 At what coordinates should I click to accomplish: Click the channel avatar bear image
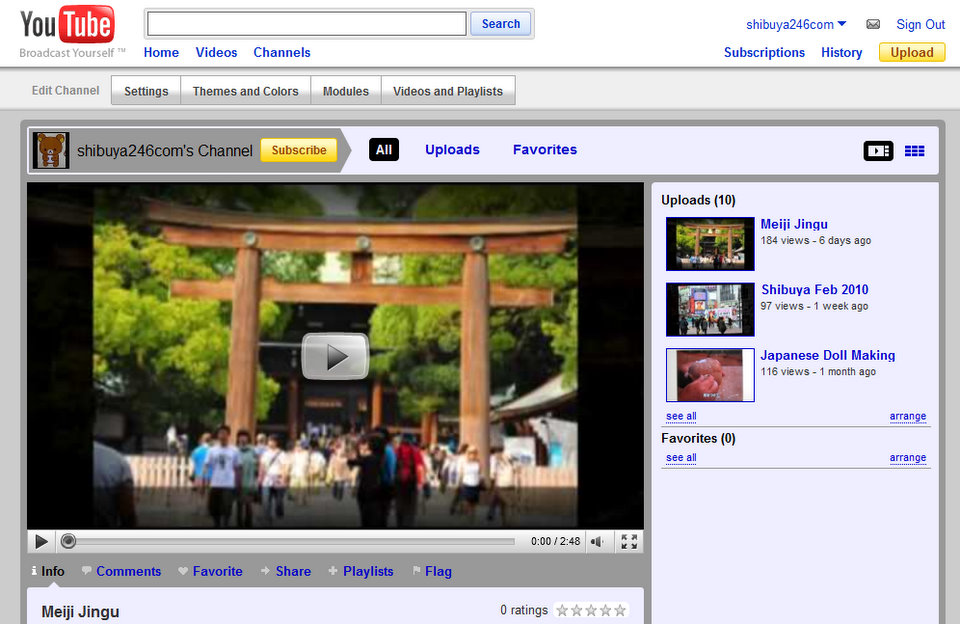(x=50, y=150)
